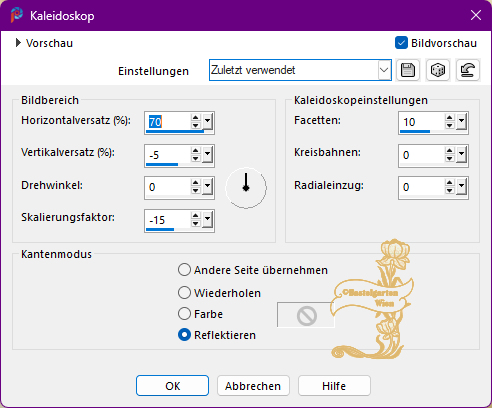Select the Wiederholen radio option

184,293
